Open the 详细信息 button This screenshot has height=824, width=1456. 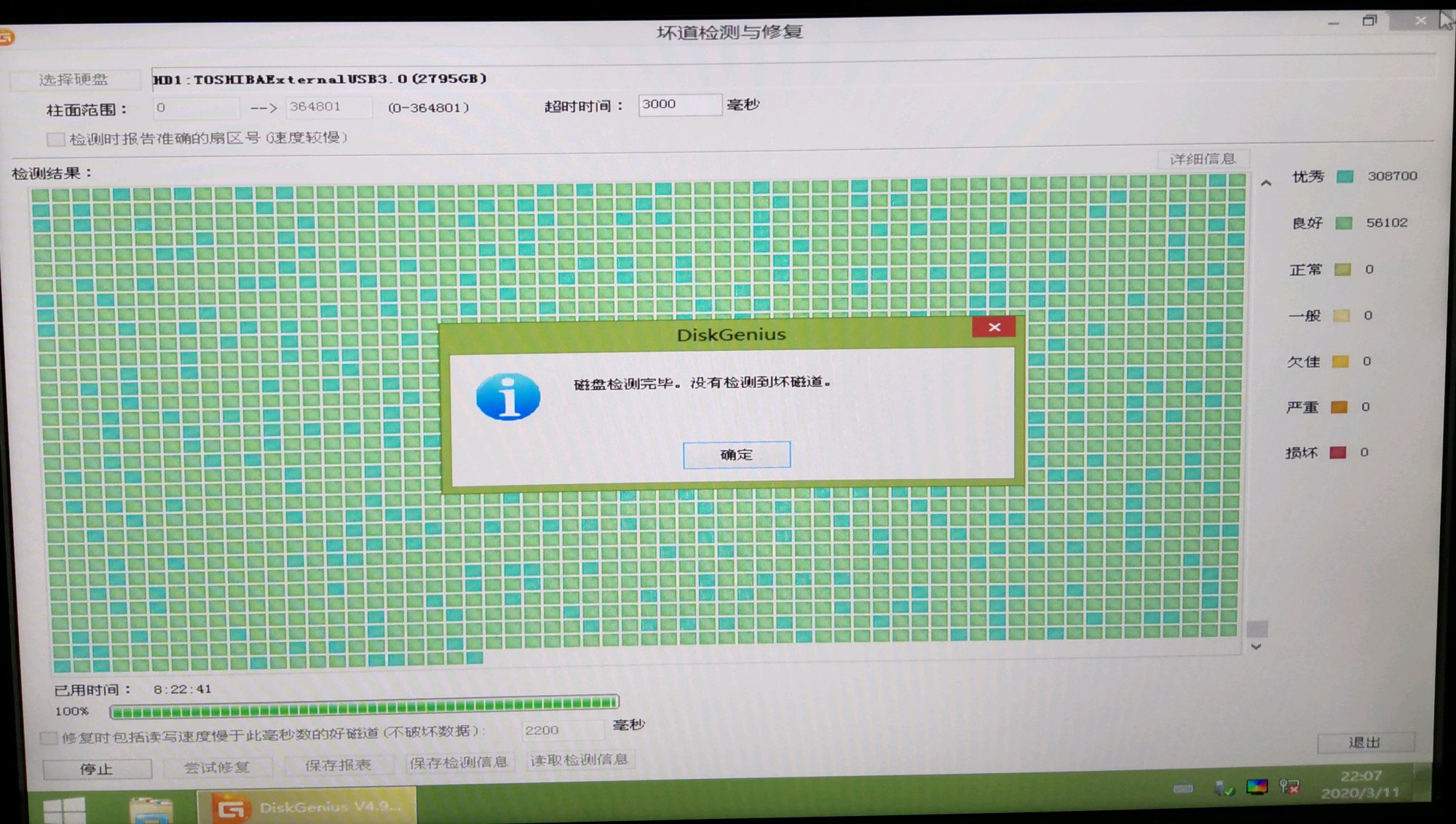pos(1203,159)
